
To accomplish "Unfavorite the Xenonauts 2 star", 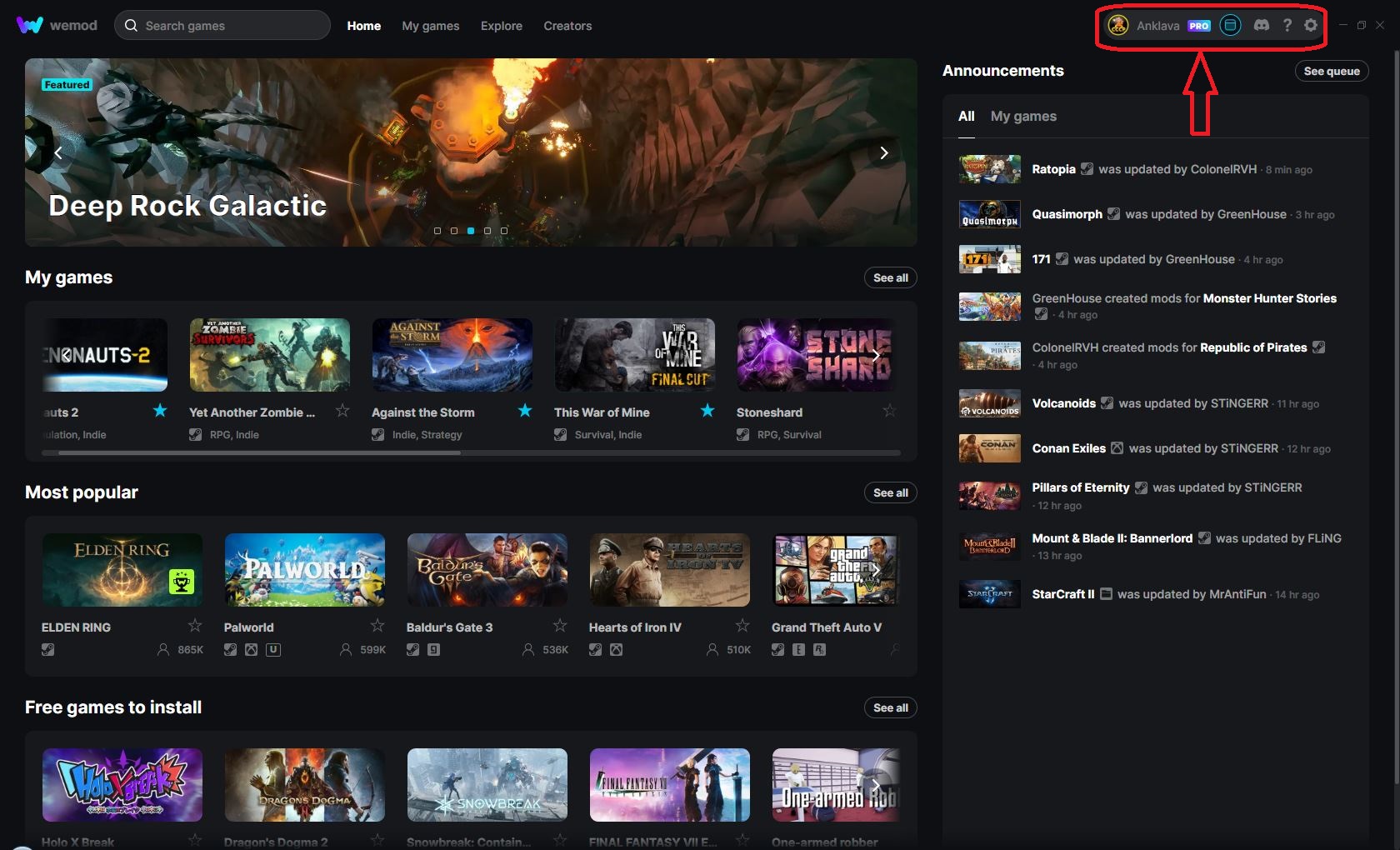I will 160,410.
